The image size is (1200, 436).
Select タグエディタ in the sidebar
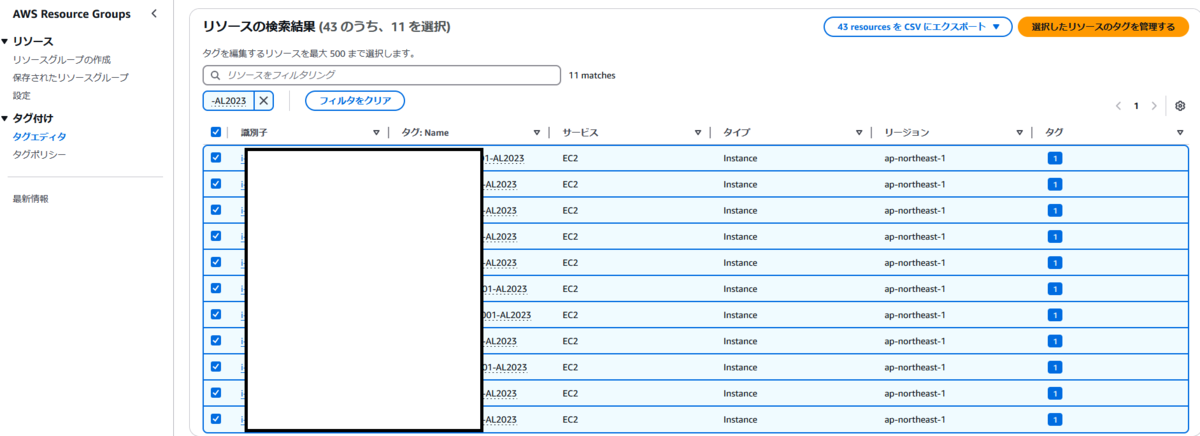pos(40,136)
